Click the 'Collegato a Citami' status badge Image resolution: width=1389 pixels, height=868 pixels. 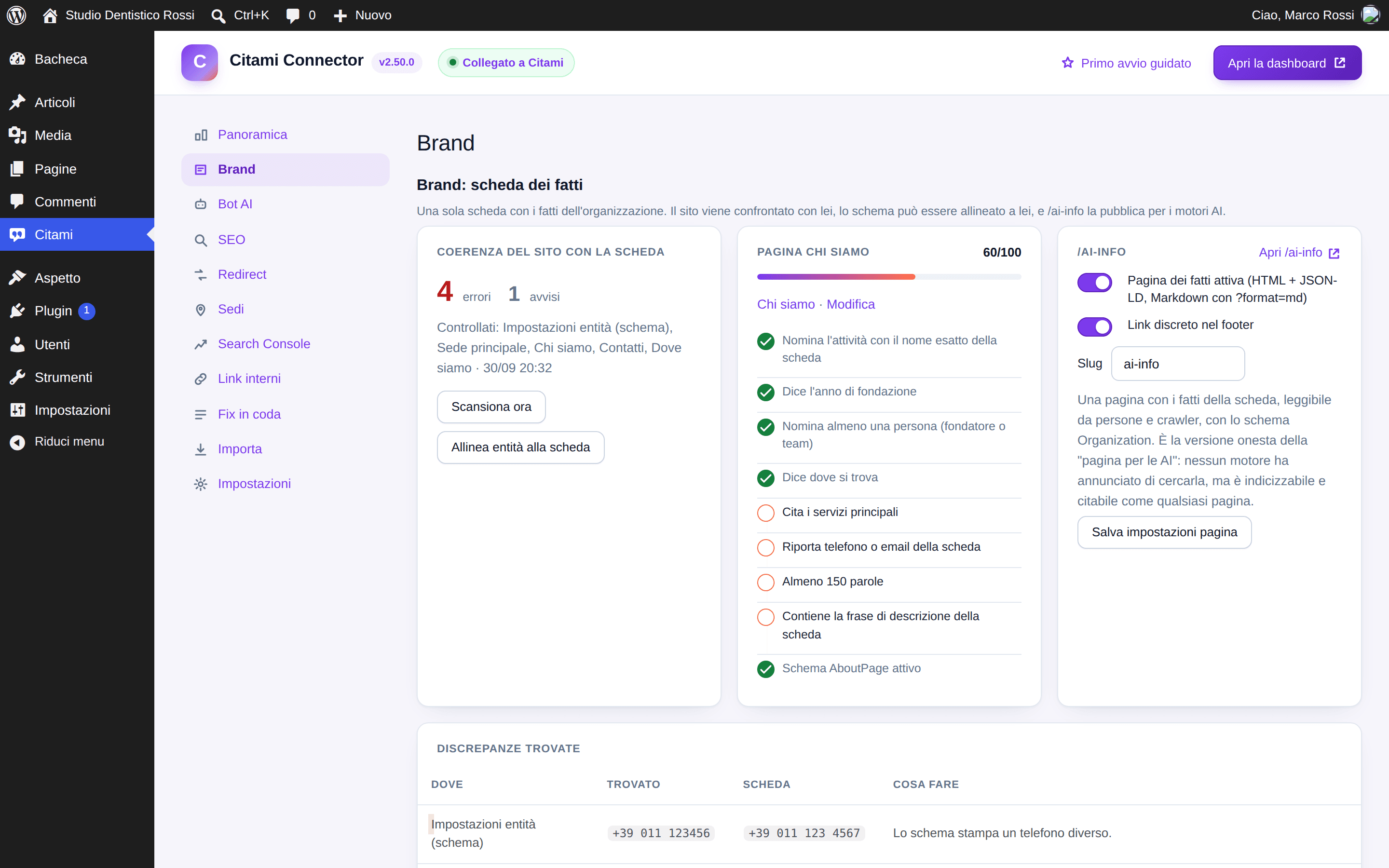505,63
